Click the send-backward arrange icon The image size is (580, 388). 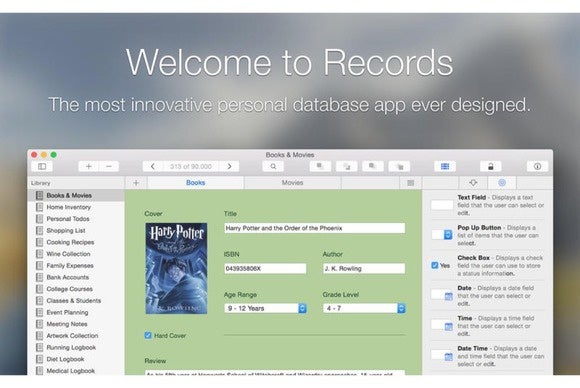(399, 166)
